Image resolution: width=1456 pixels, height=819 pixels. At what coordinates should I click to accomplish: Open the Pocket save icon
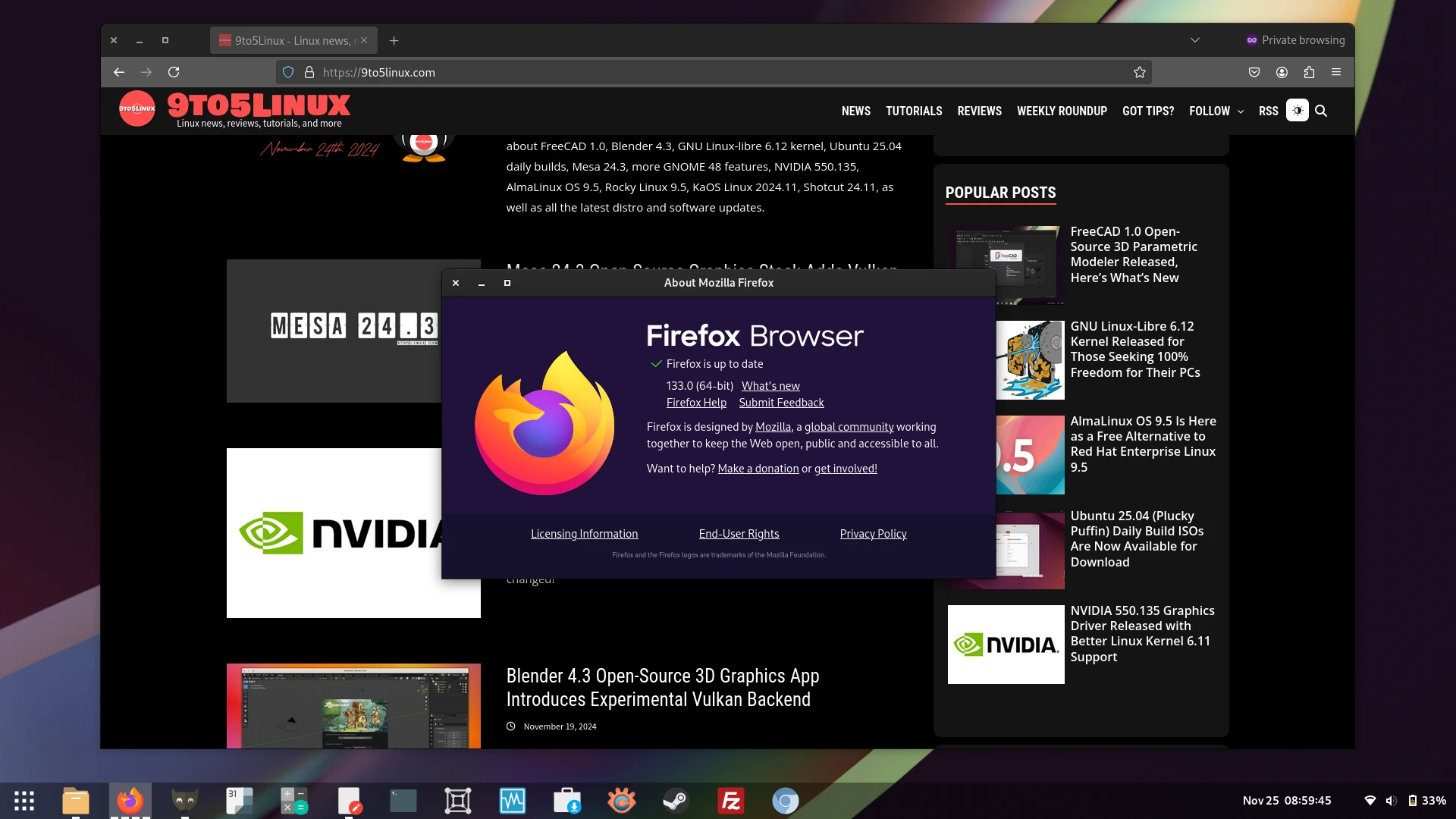[1254, 72]
